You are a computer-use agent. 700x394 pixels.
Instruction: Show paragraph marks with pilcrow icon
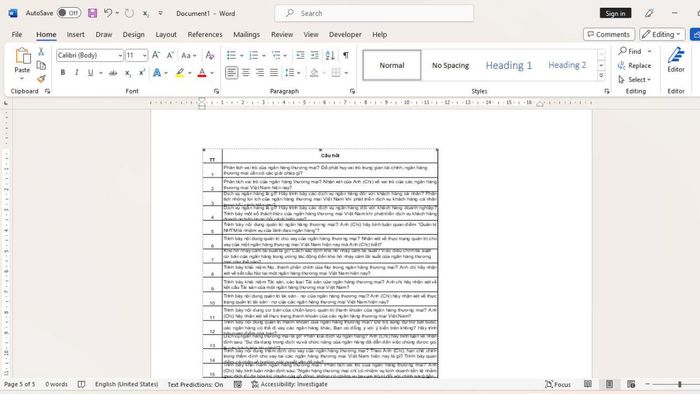(346, 55)
